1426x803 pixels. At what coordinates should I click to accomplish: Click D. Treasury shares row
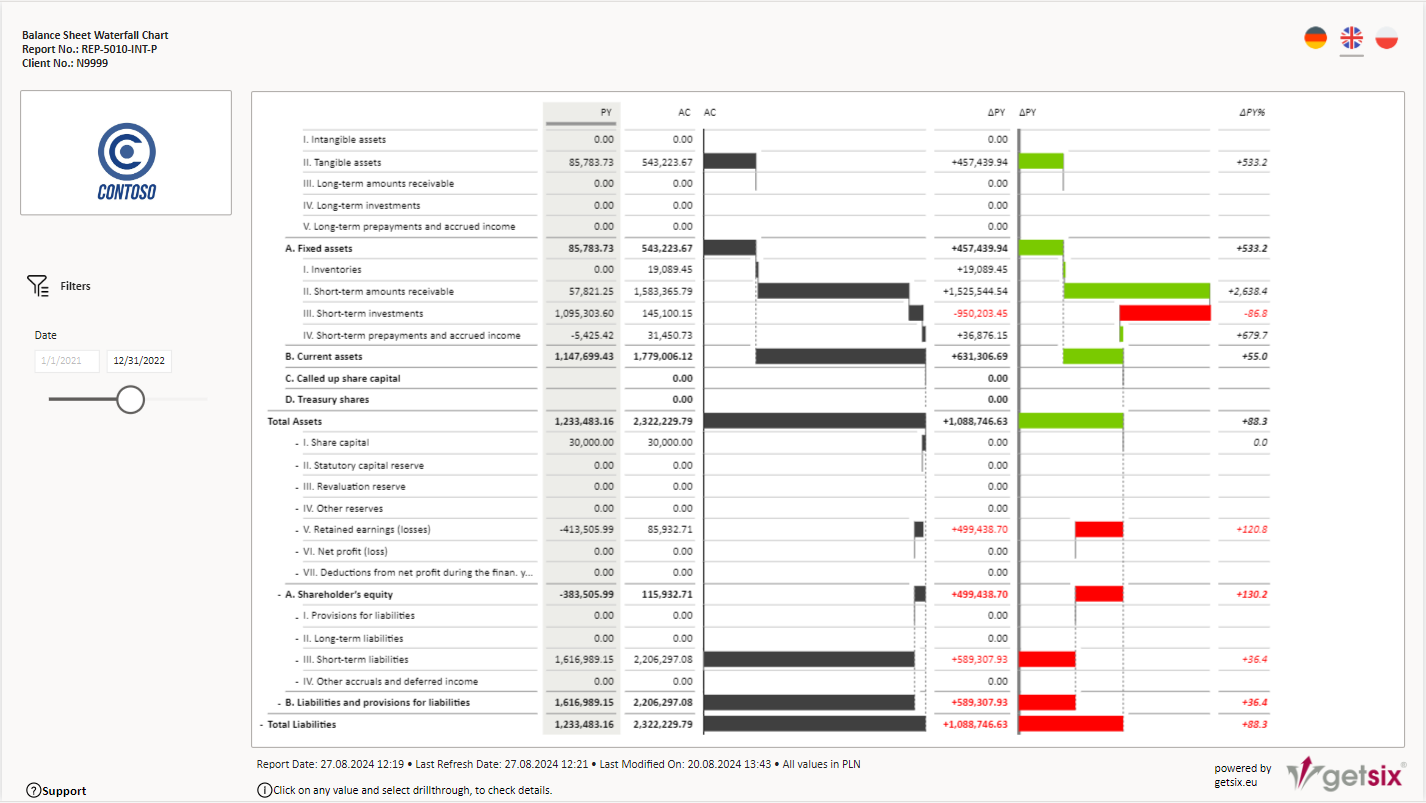[327, 399]
